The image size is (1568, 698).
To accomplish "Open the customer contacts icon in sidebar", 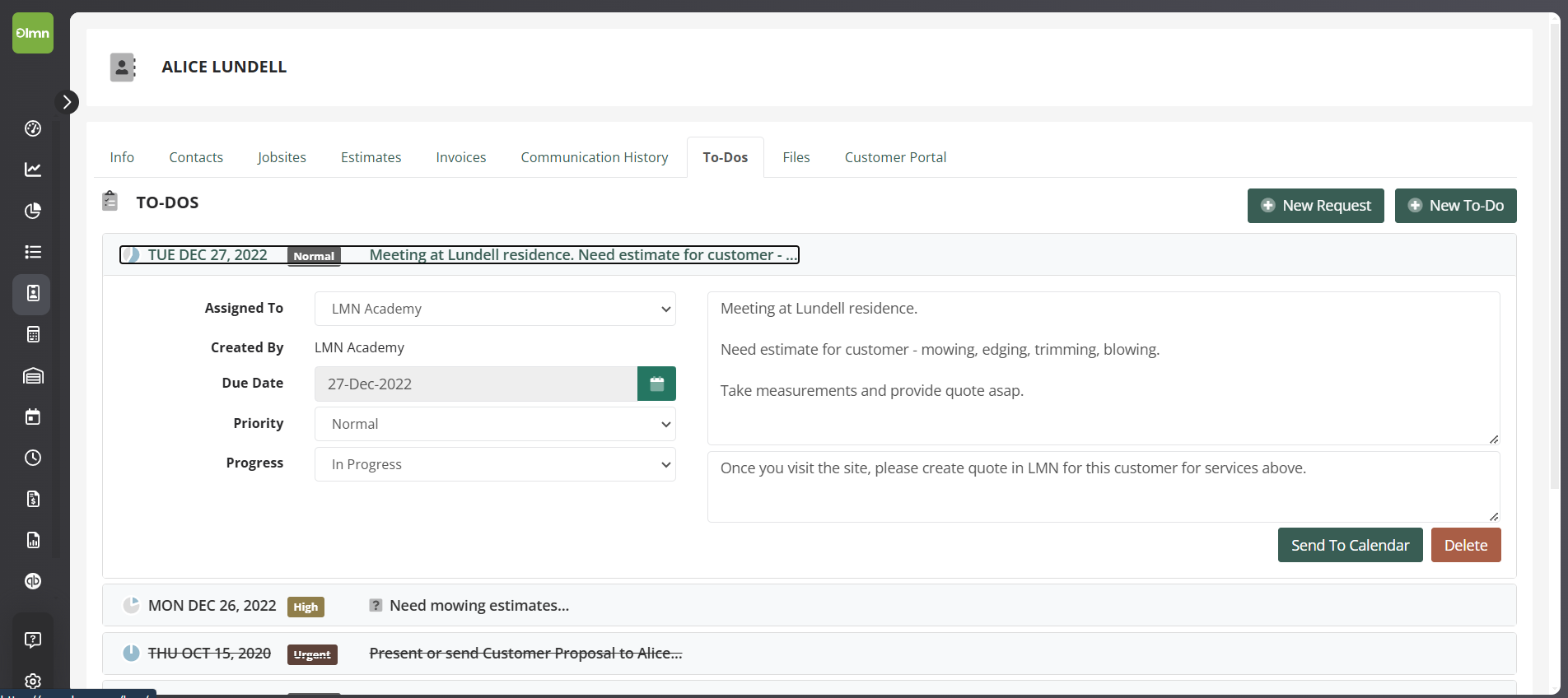I will pos(33,294).
